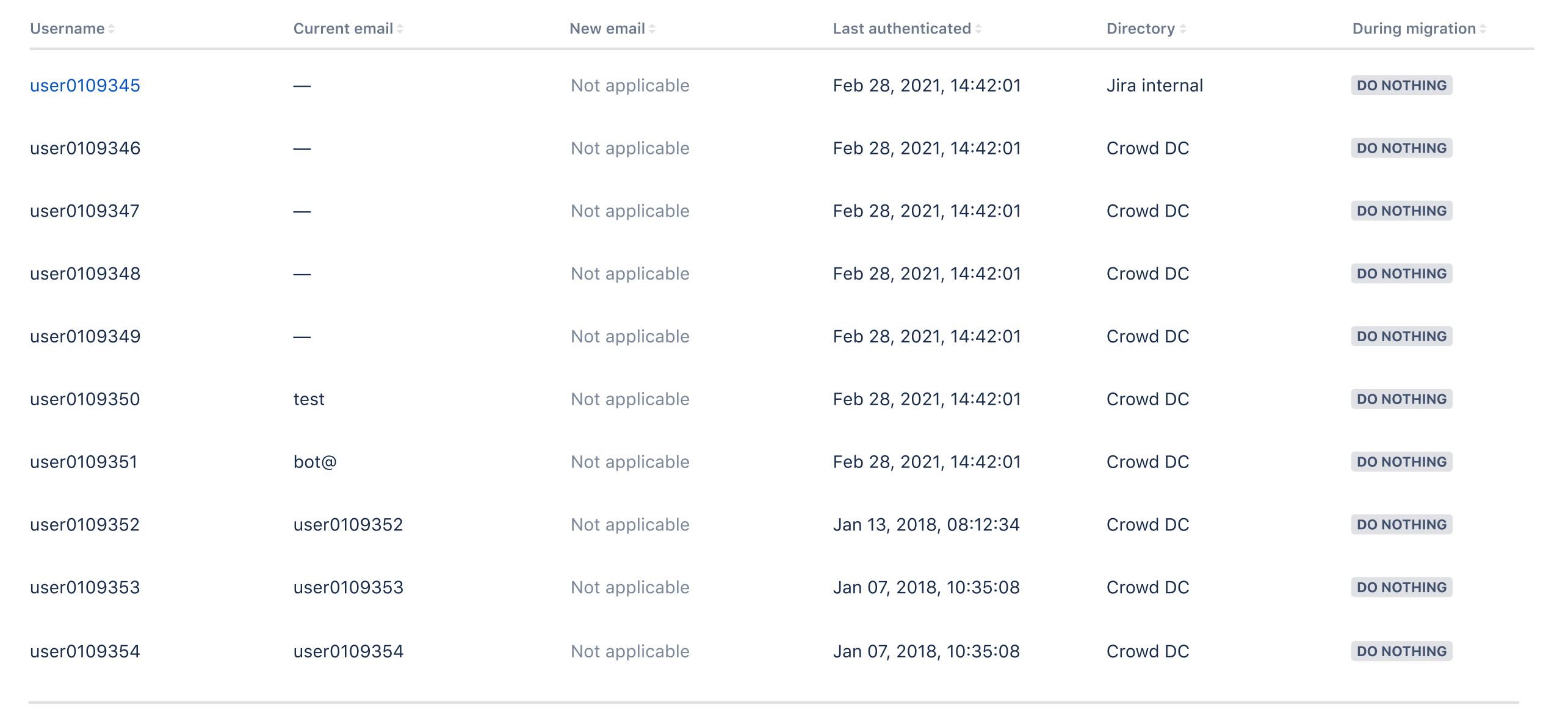Click the New email sort icon
Viewport: 1568px width, 719px height.
click(653, 28)
